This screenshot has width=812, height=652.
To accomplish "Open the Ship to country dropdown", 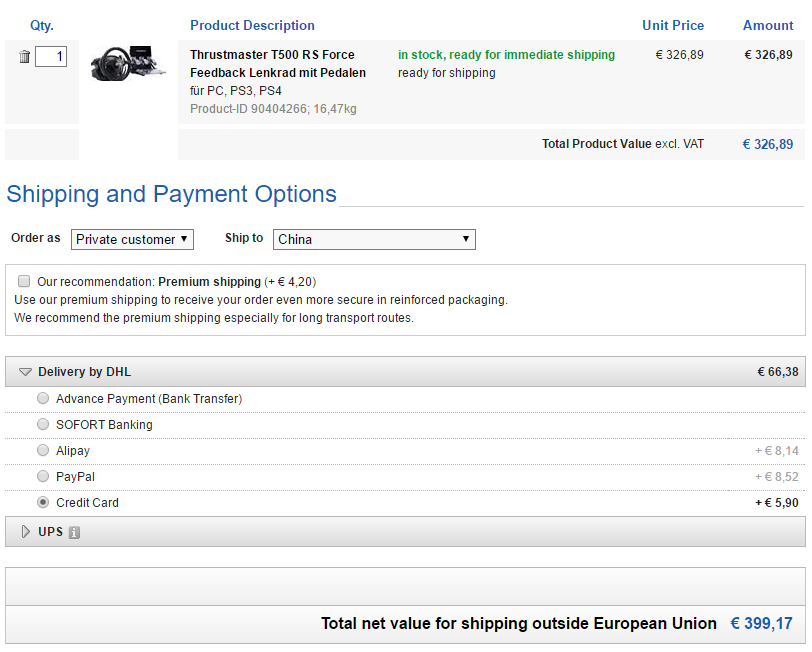I will click(374, 239).
